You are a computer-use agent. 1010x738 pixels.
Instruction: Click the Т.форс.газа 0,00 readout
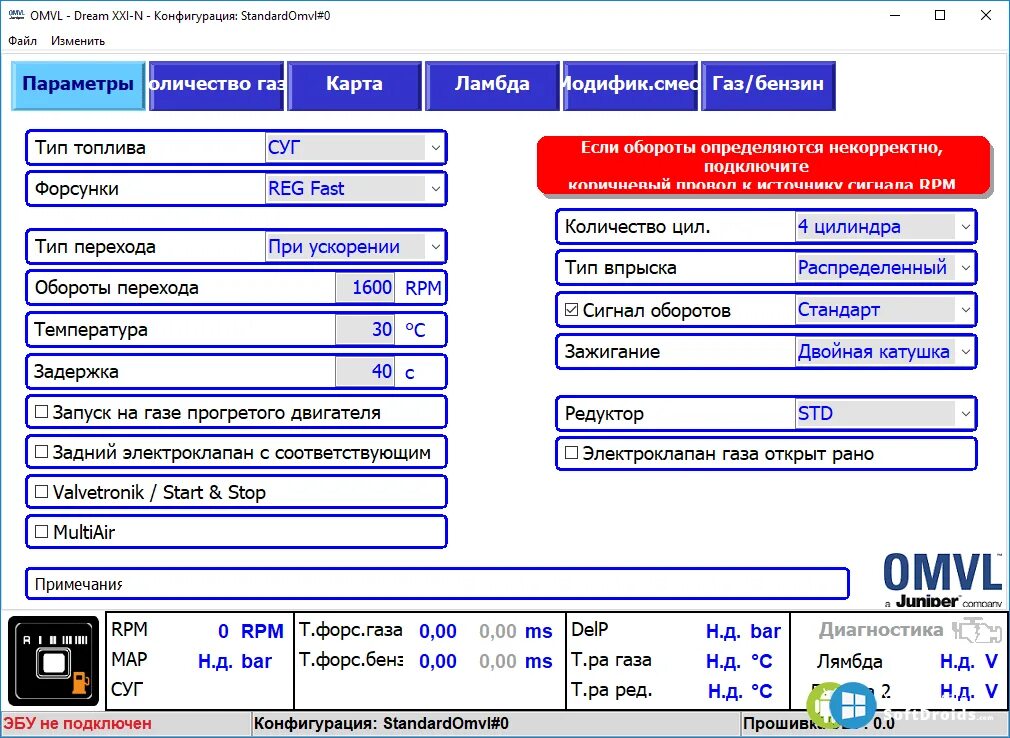click(x=438, y=631)
